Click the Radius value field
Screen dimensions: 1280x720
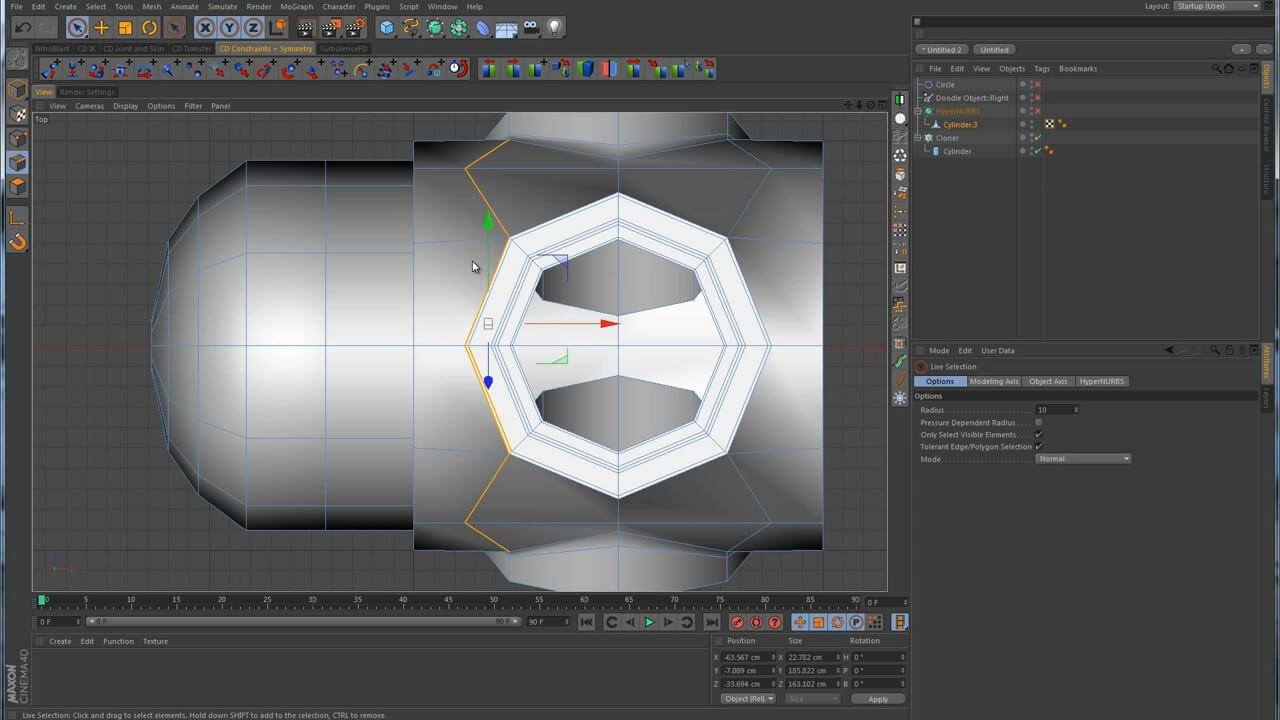tap(1054, 410)
